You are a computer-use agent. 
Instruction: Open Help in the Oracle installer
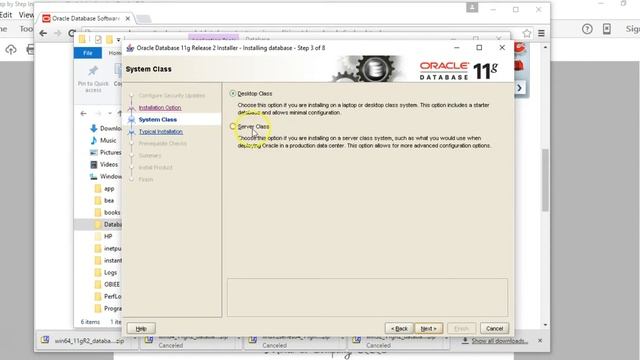coord(141,329)
